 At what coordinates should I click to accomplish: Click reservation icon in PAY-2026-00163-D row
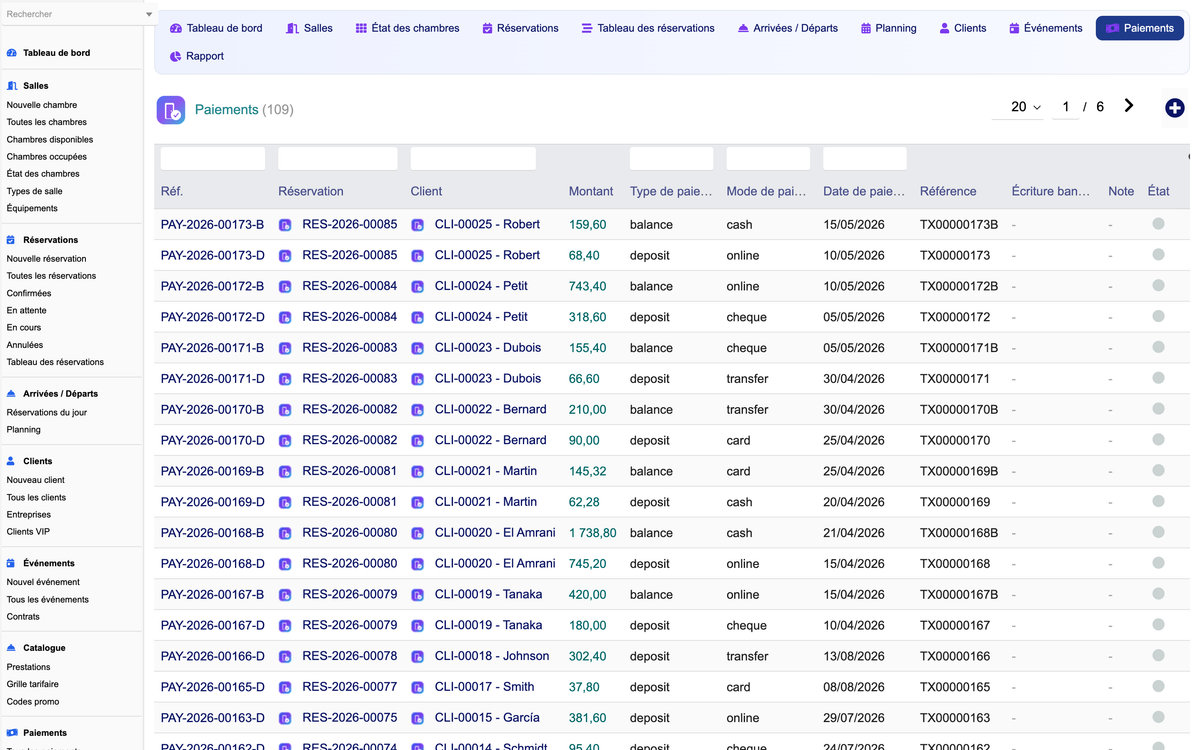pyautogui.click(x=285, y=719)
